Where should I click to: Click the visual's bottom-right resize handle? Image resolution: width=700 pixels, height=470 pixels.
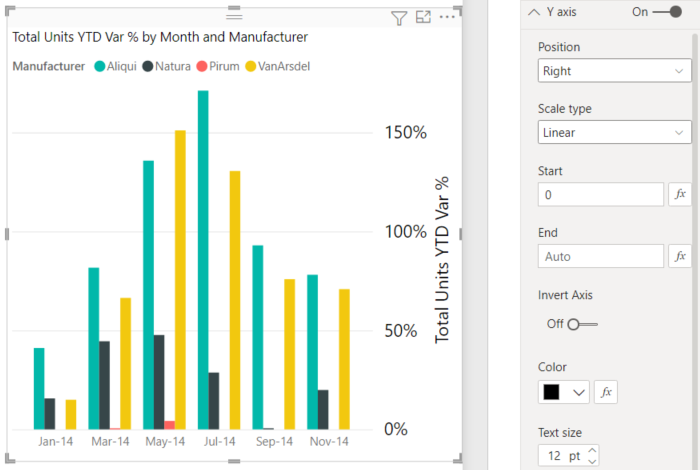458,459
